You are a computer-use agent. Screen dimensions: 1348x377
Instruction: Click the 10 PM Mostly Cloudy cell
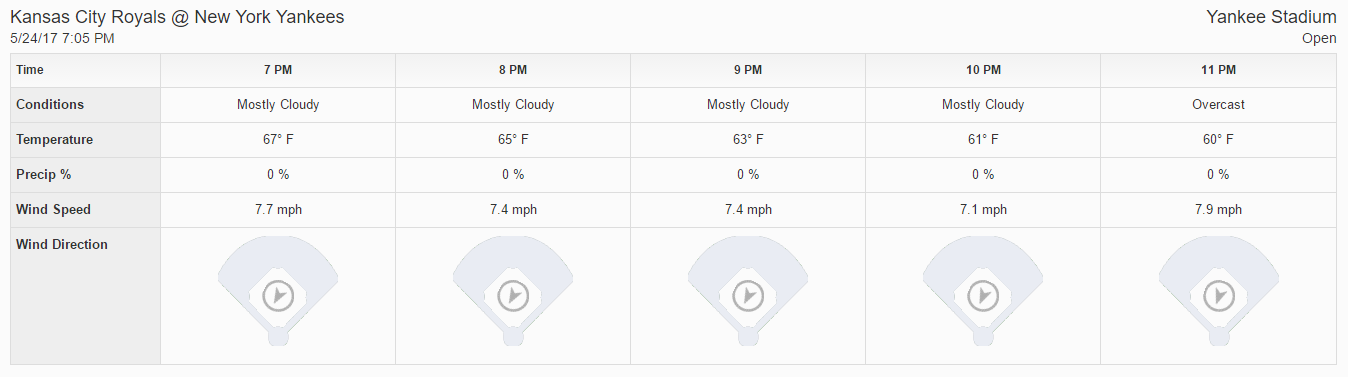[x=983, y=104]
